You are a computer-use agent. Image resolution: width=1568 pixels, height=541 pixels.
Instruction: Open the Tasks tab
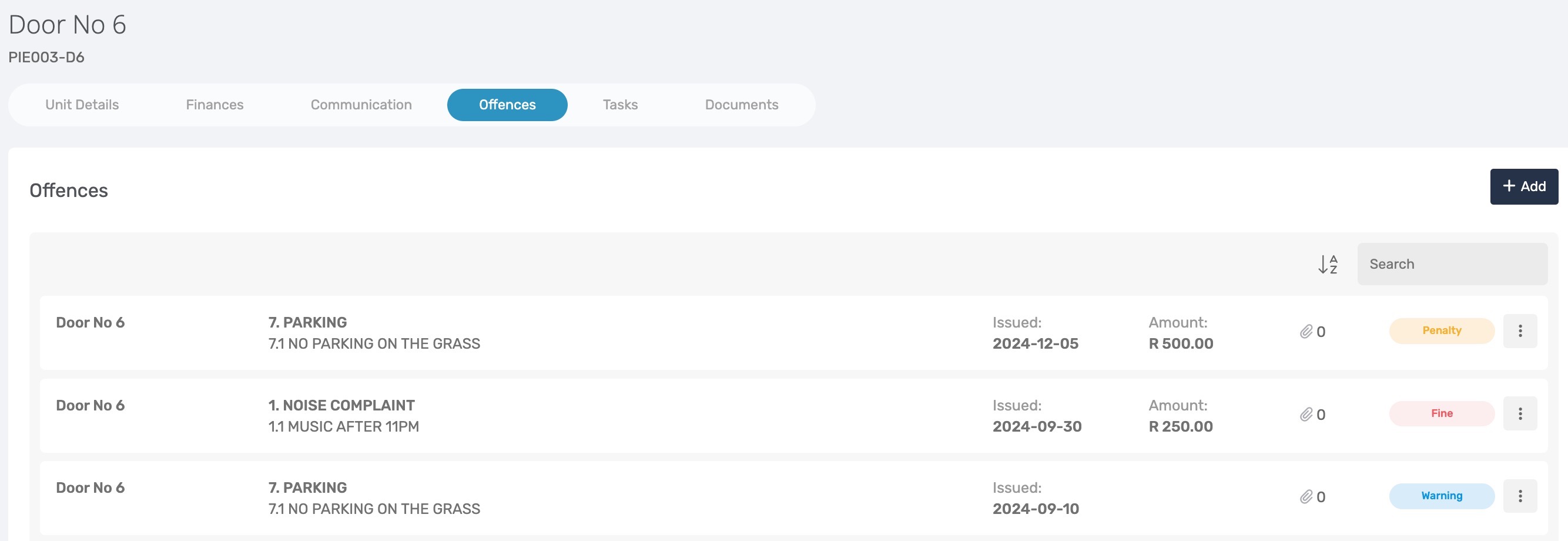tap(620, 105)
